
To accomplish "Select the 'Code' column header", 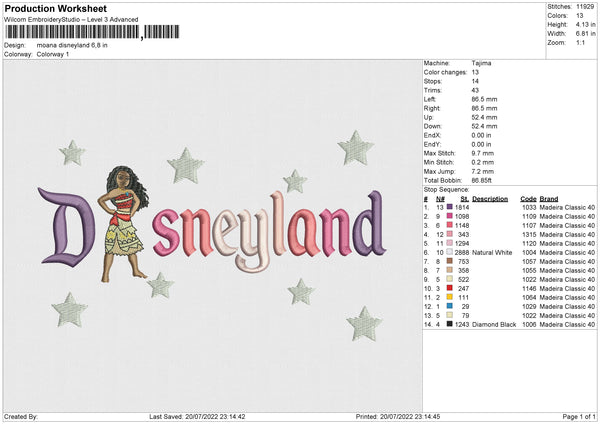I will (528, 199).
